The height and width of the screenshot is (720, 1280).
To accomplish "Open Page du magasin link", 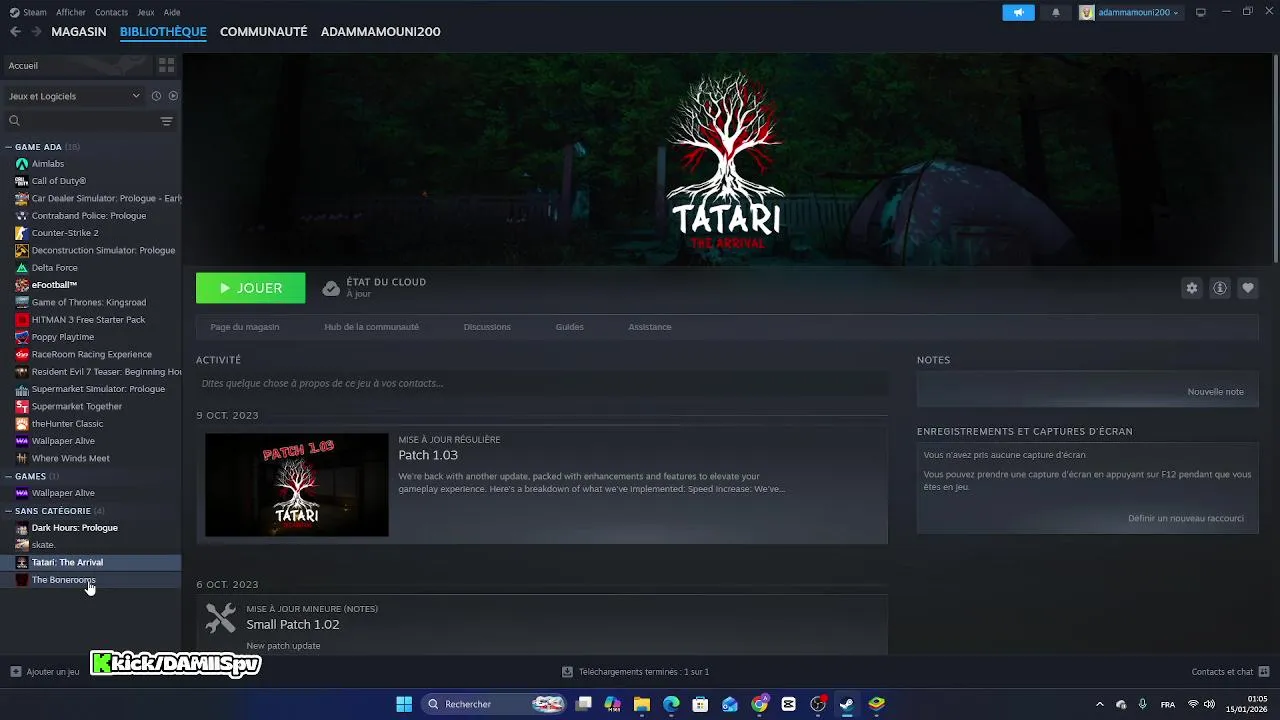I will coord(245,327).
